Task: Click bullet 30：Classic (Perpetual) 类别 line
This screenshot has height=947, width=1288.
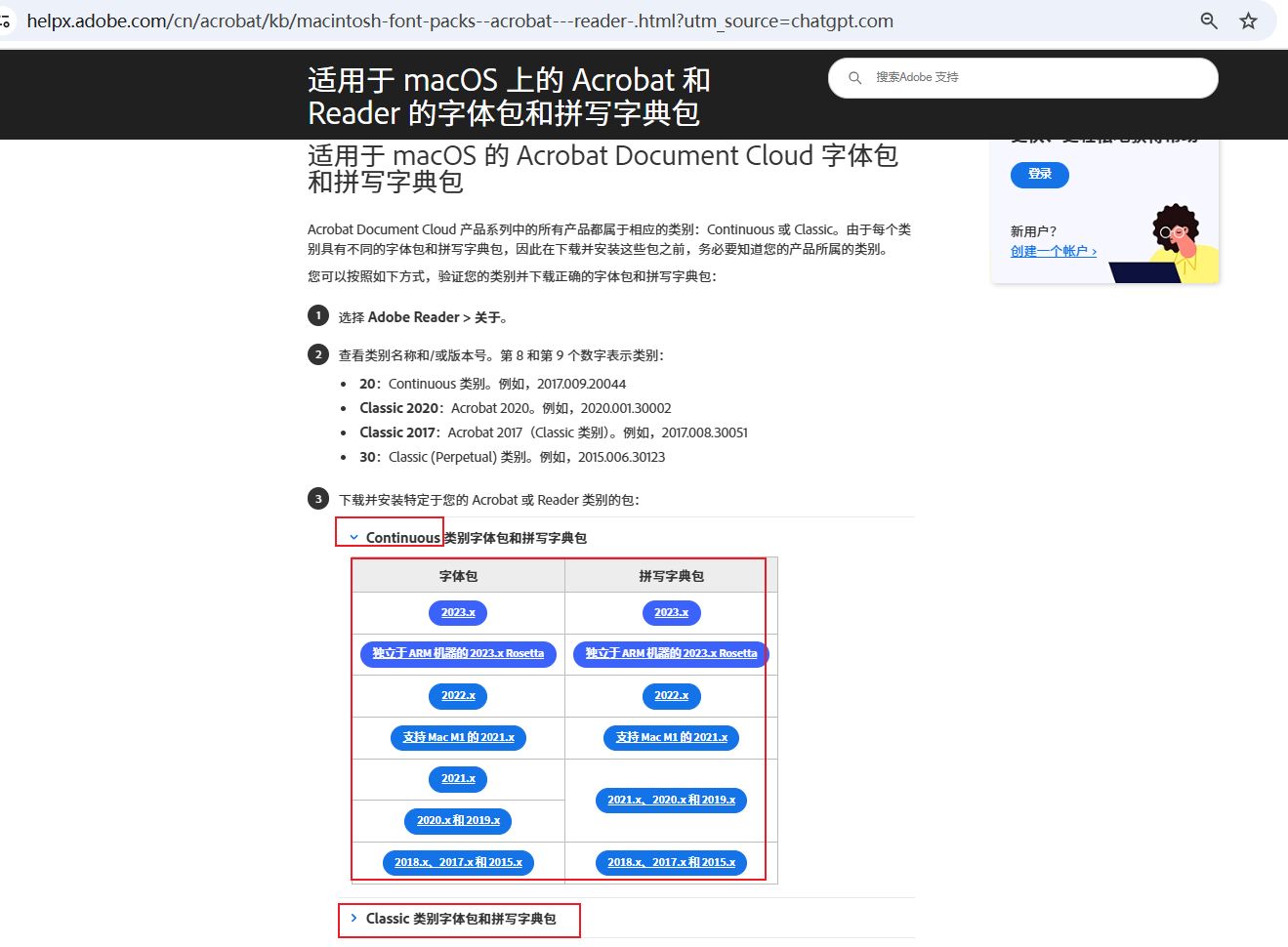Action: pos(512,457)
